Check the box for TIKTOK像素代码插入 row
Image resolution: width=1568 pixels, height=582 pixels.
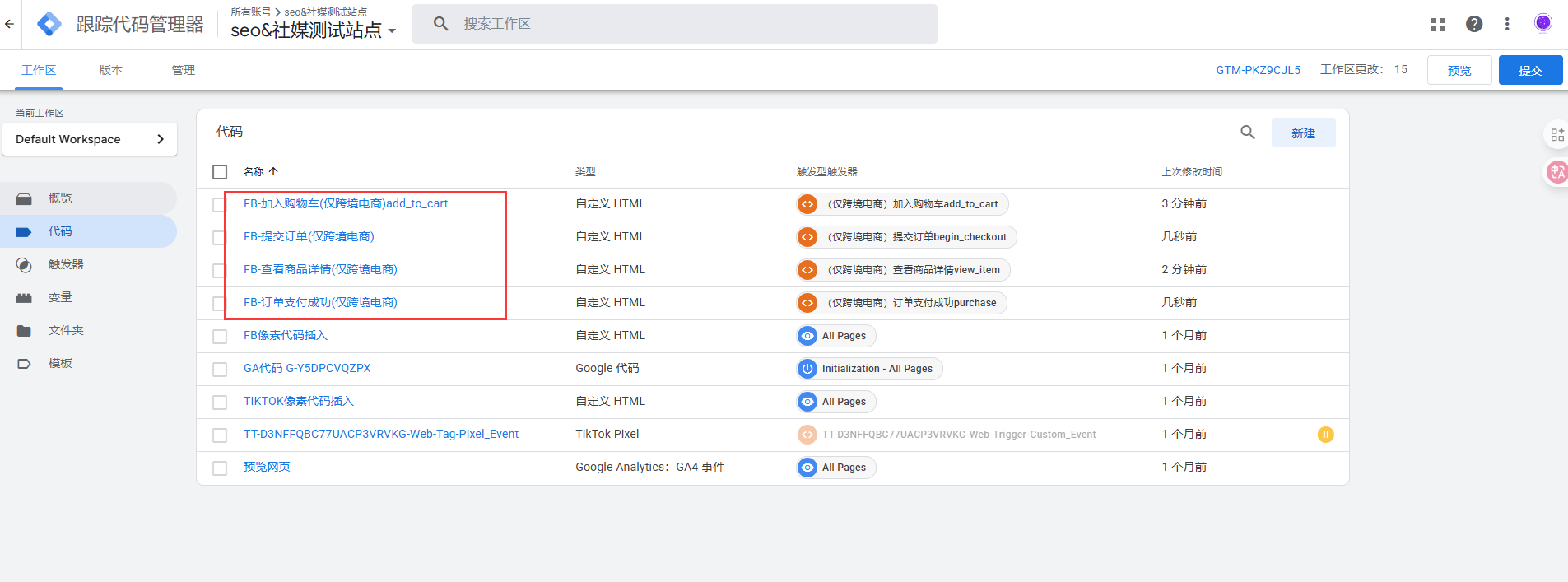point(220,403)
